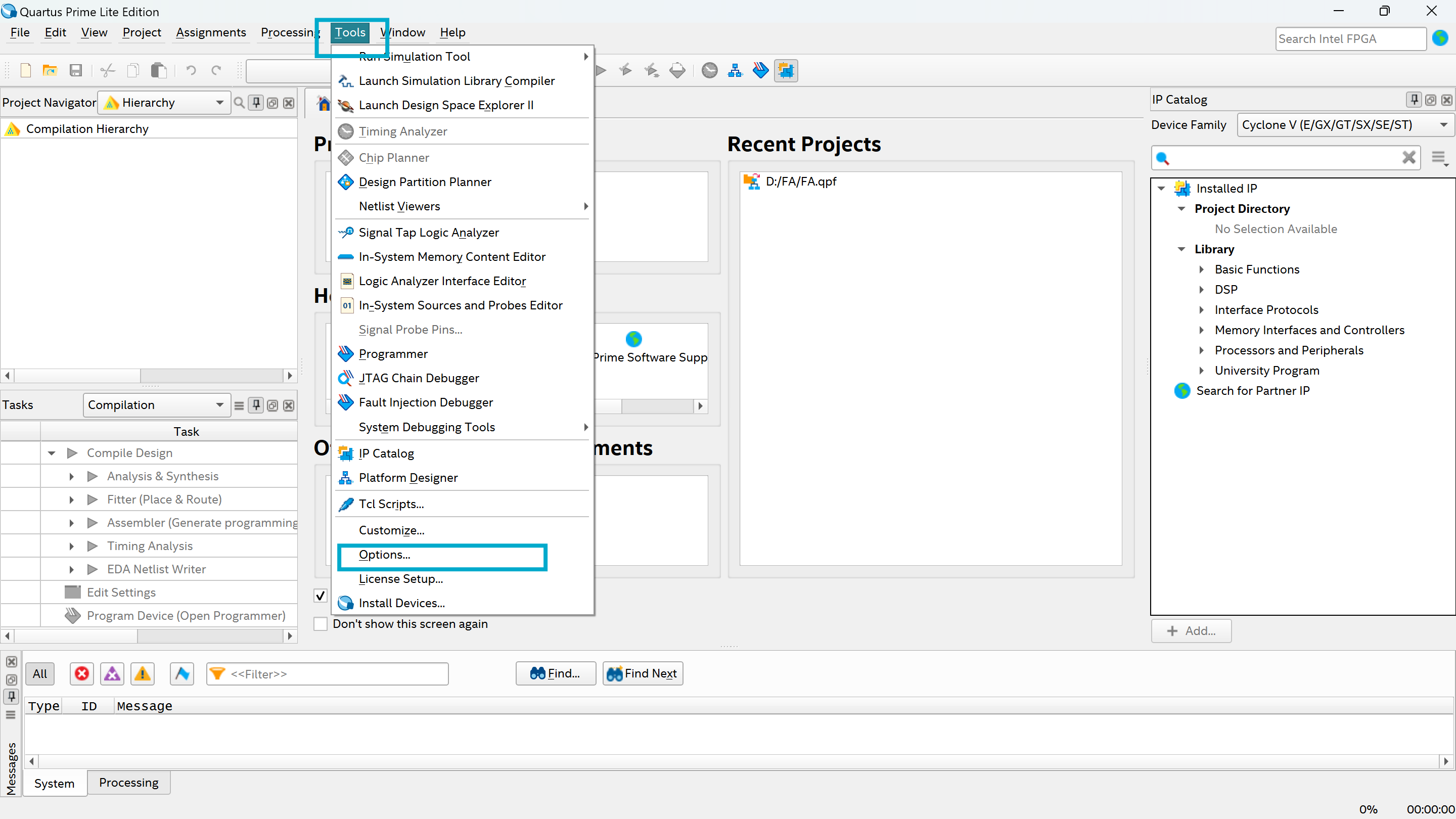Viewport: 1456px width, 819px height.
Task: Click the Timing Analyzer toolbar icon
Action: [709, 71]
